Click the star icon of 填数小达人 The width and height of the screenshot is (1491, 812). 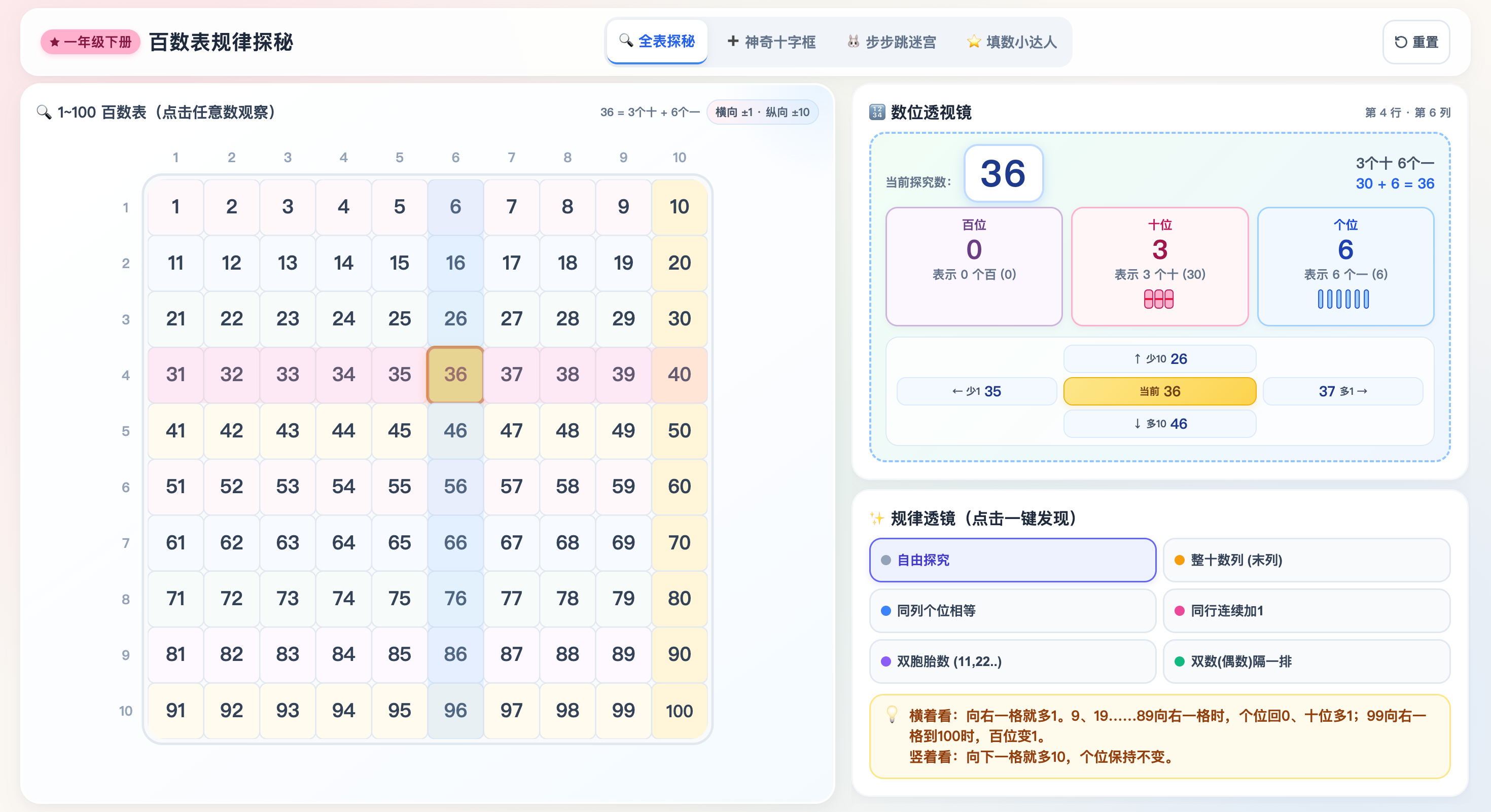[974, 42]
